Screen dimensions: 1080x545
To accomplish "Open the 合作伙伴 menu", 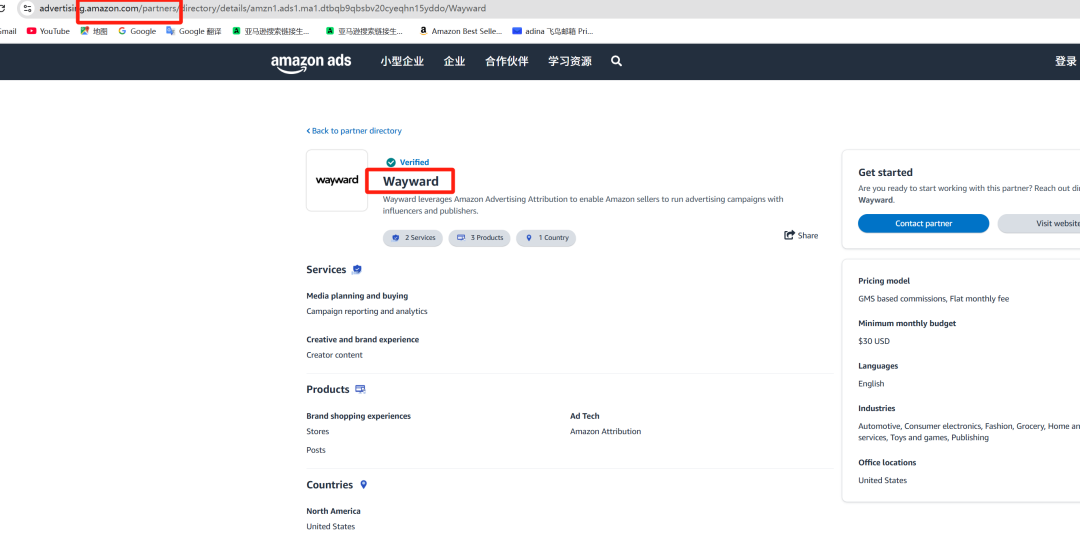I will [x=507, y=61].
